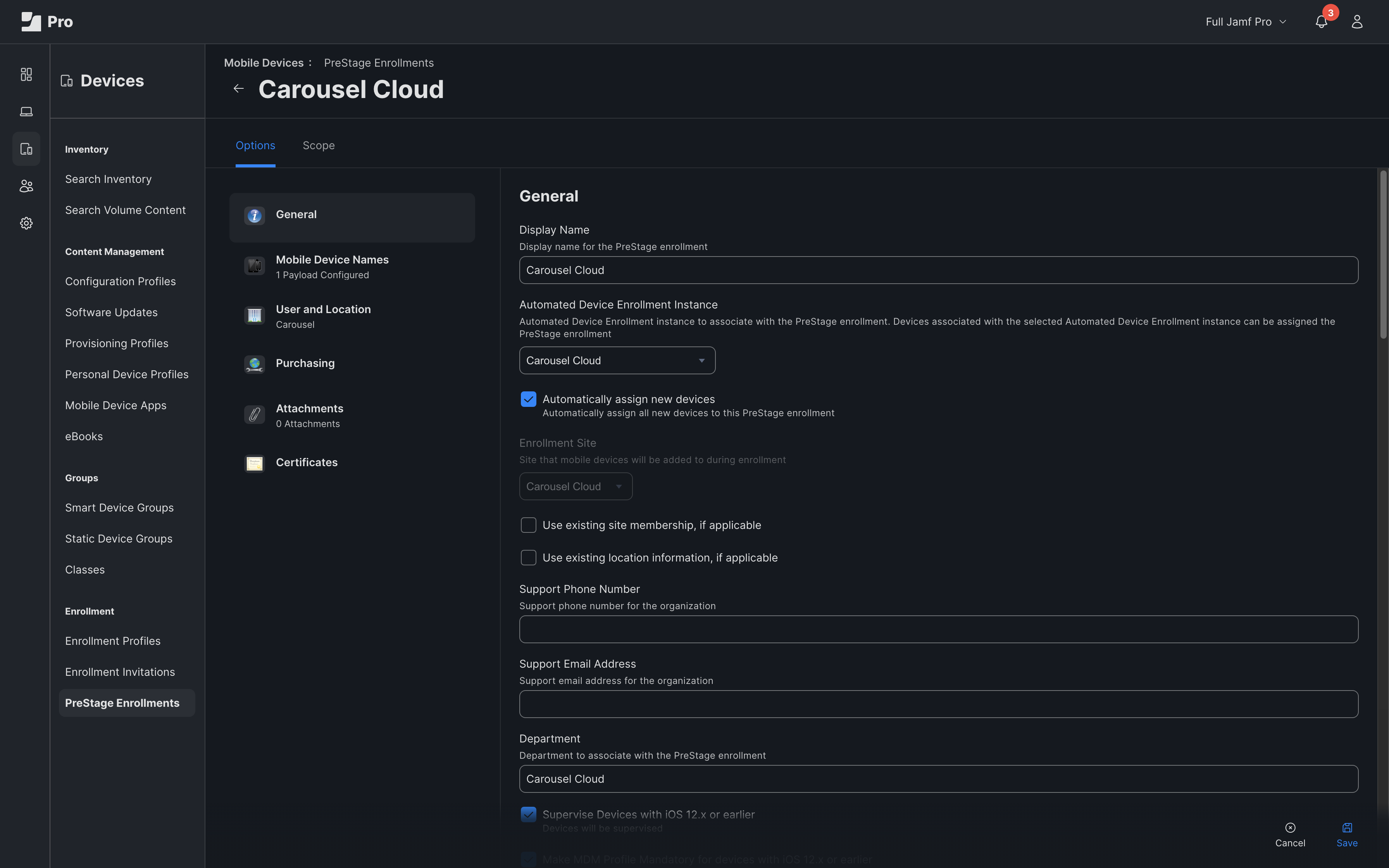Click the Certificates icon

[x=254, y=463]
